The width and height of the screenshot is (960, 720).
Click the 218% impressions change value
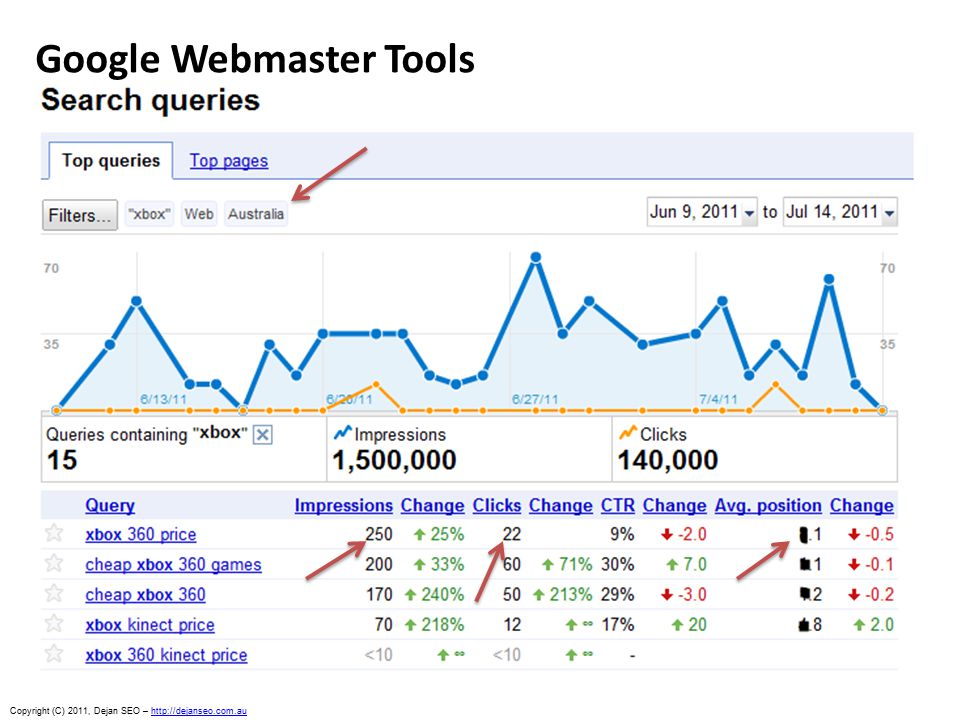tap(442, 625)
